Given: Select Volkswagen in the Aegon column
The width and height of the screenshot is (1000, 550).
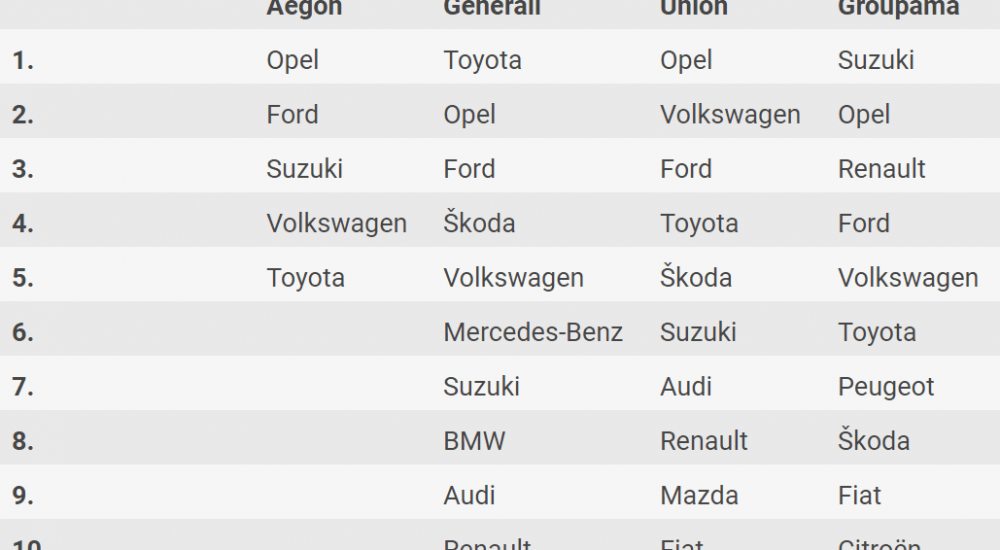Looking at the screenshot, I should [x=336, y=223].
